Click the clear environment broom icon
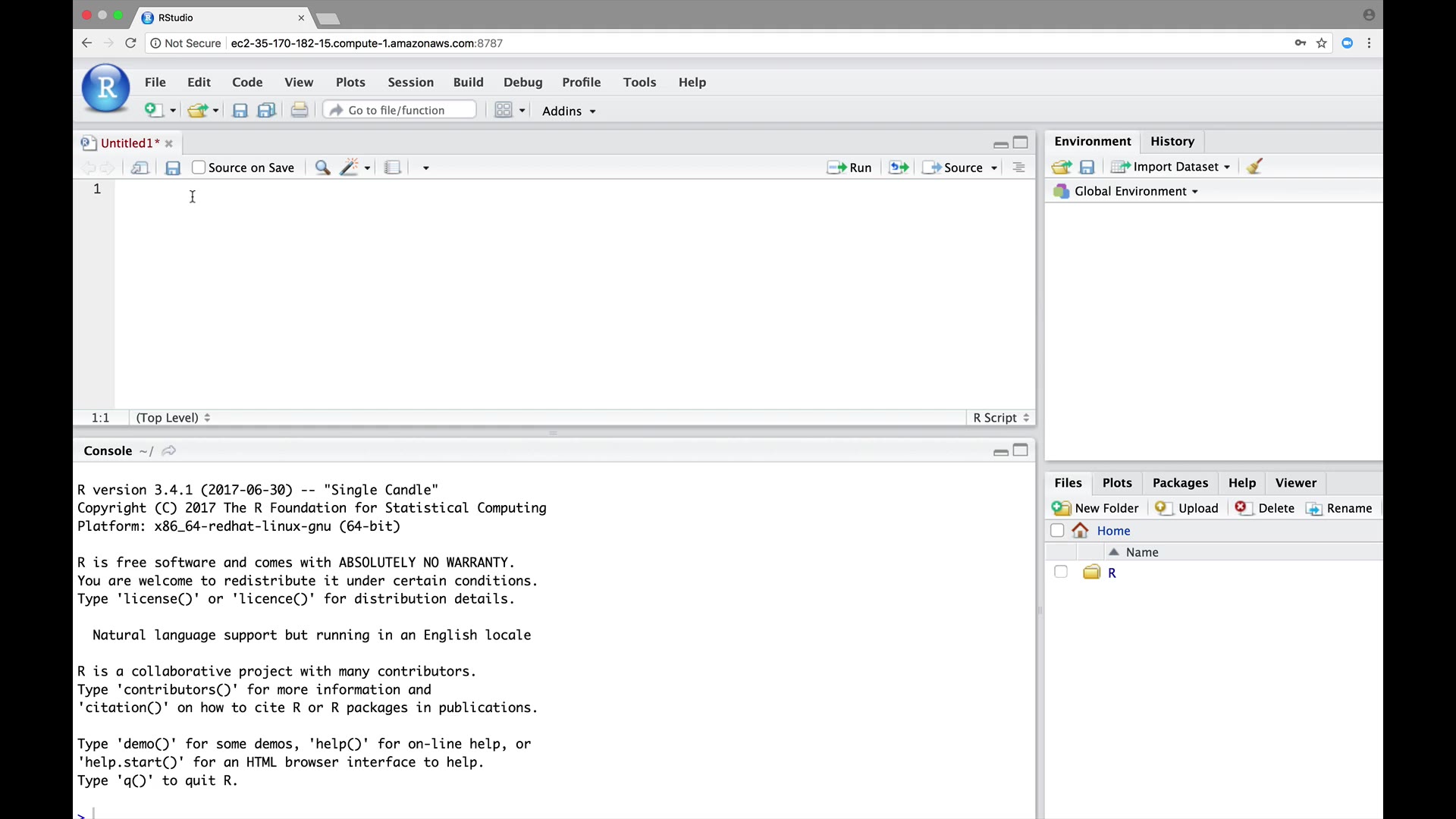The height and width of the screenshot is (819, 1456). 1254,167
